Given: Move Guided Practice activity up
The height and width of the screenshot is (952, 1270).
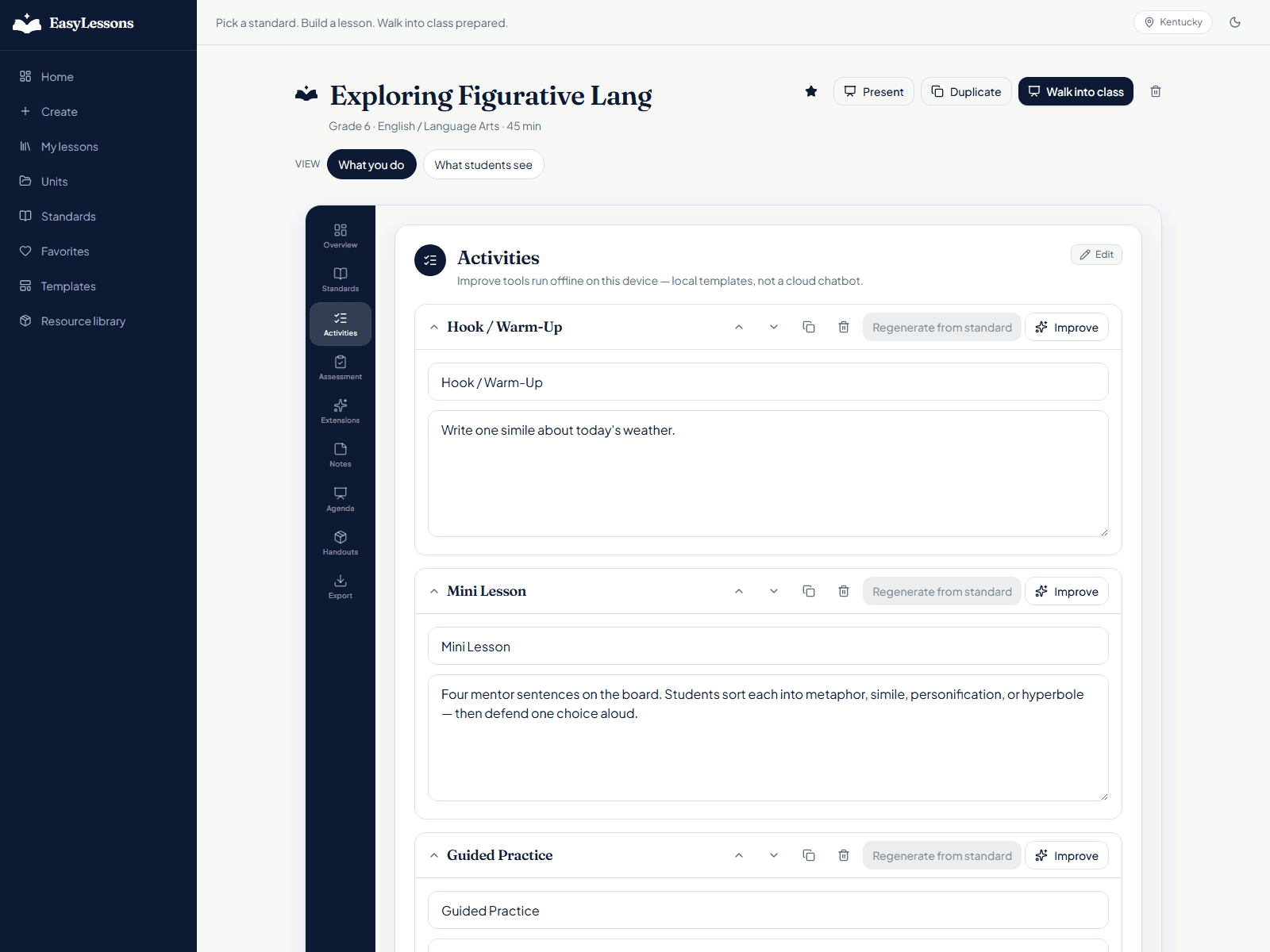Looking at the screenshot, I should pyautogui.click(x=739, y=855).
